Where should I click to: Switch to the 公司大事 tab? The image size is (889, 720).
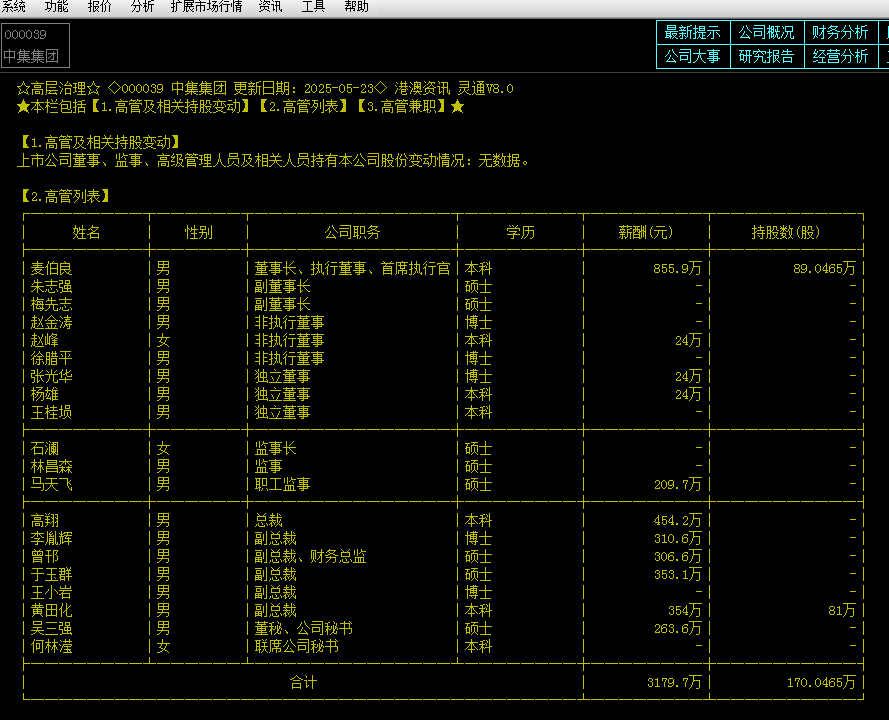693,56
